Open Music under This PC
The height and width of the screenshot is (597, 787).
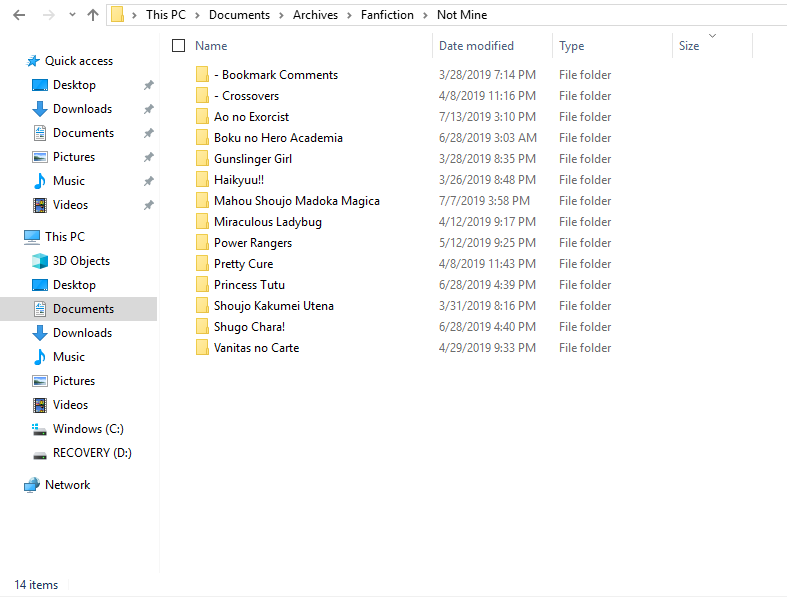69,357
